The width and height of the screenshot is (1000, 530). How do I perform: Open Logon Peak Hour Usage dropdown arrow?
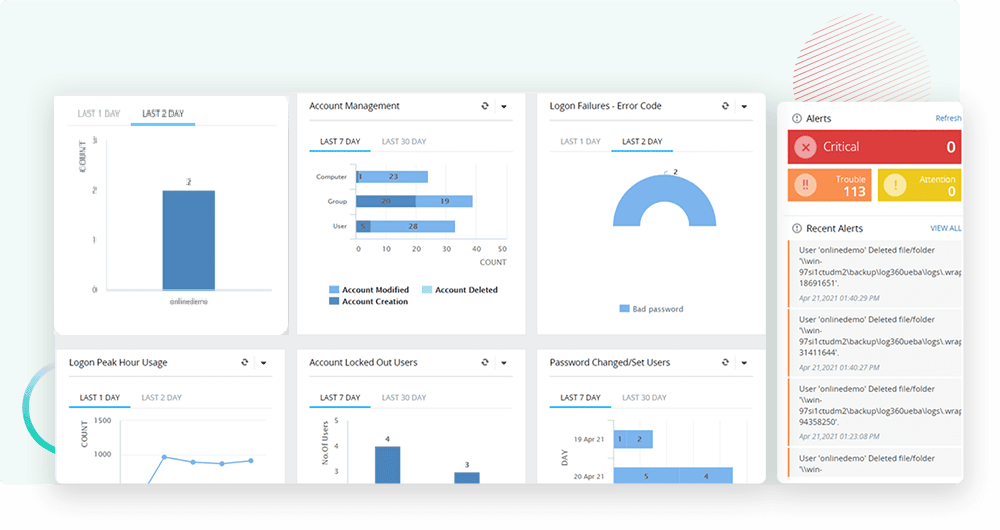coord(263,363)
